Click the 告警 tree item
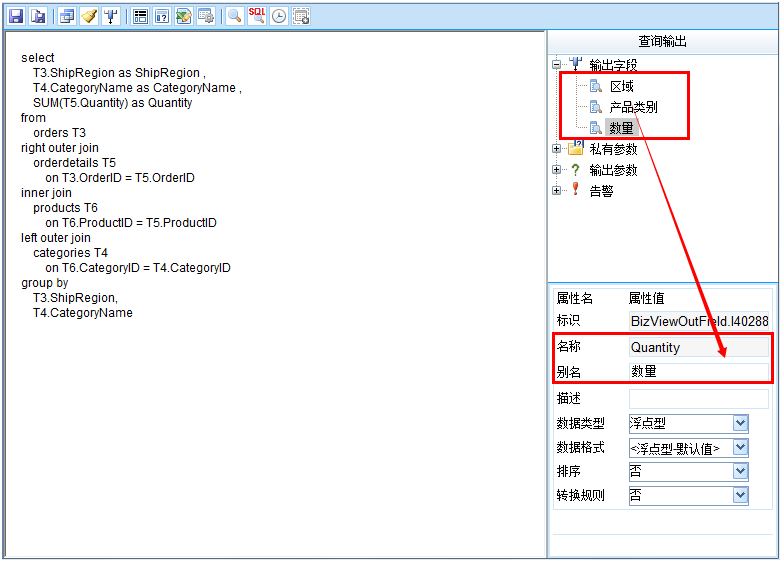Screen dimensions: 782x562 [x=601, y=191]
